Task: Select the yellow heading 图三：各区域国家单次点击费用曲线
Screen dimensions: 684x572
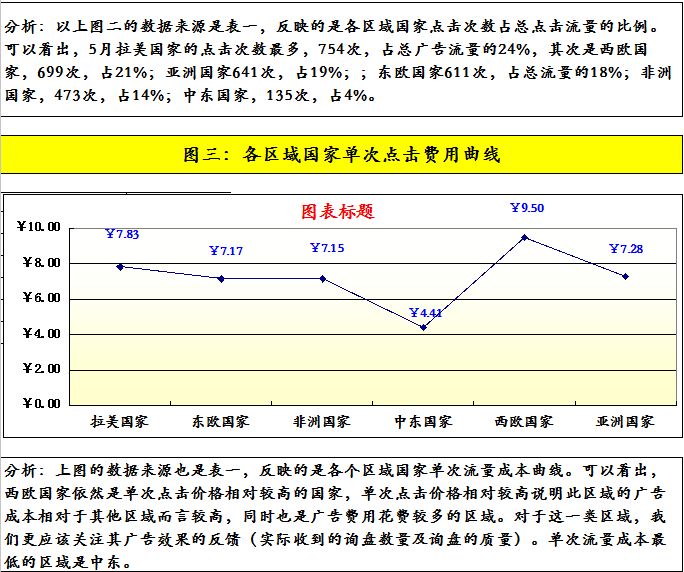Action: [341, 154]
